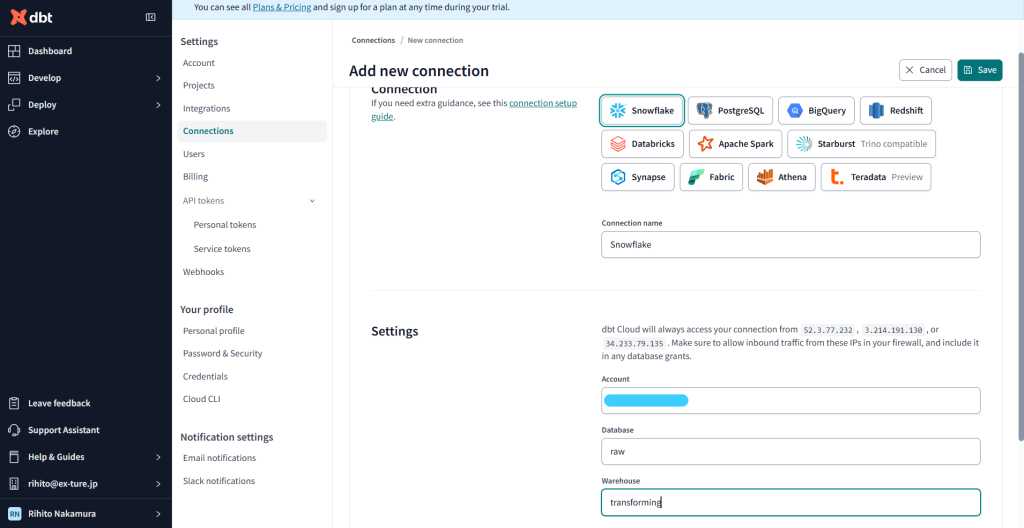Select the BigQuery connection type
1024x528 pixels.
point(816,110)
